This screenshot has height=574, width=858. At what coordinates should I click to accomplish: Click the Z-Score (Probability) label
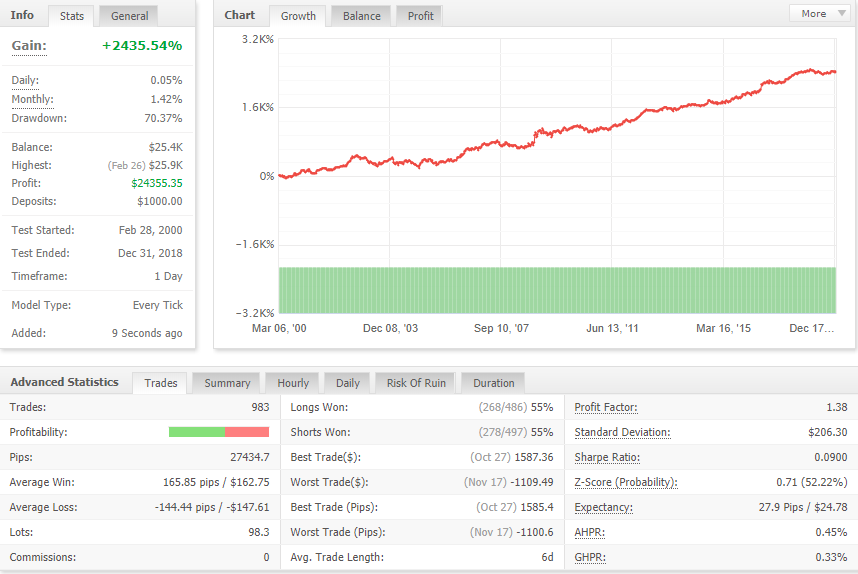tap(626, 482)
